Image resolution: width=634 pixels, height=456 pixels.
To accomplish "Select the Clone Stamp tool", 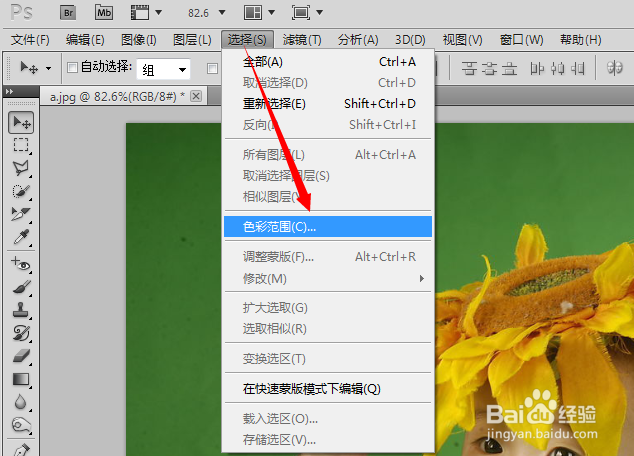I will coord(21,310).
